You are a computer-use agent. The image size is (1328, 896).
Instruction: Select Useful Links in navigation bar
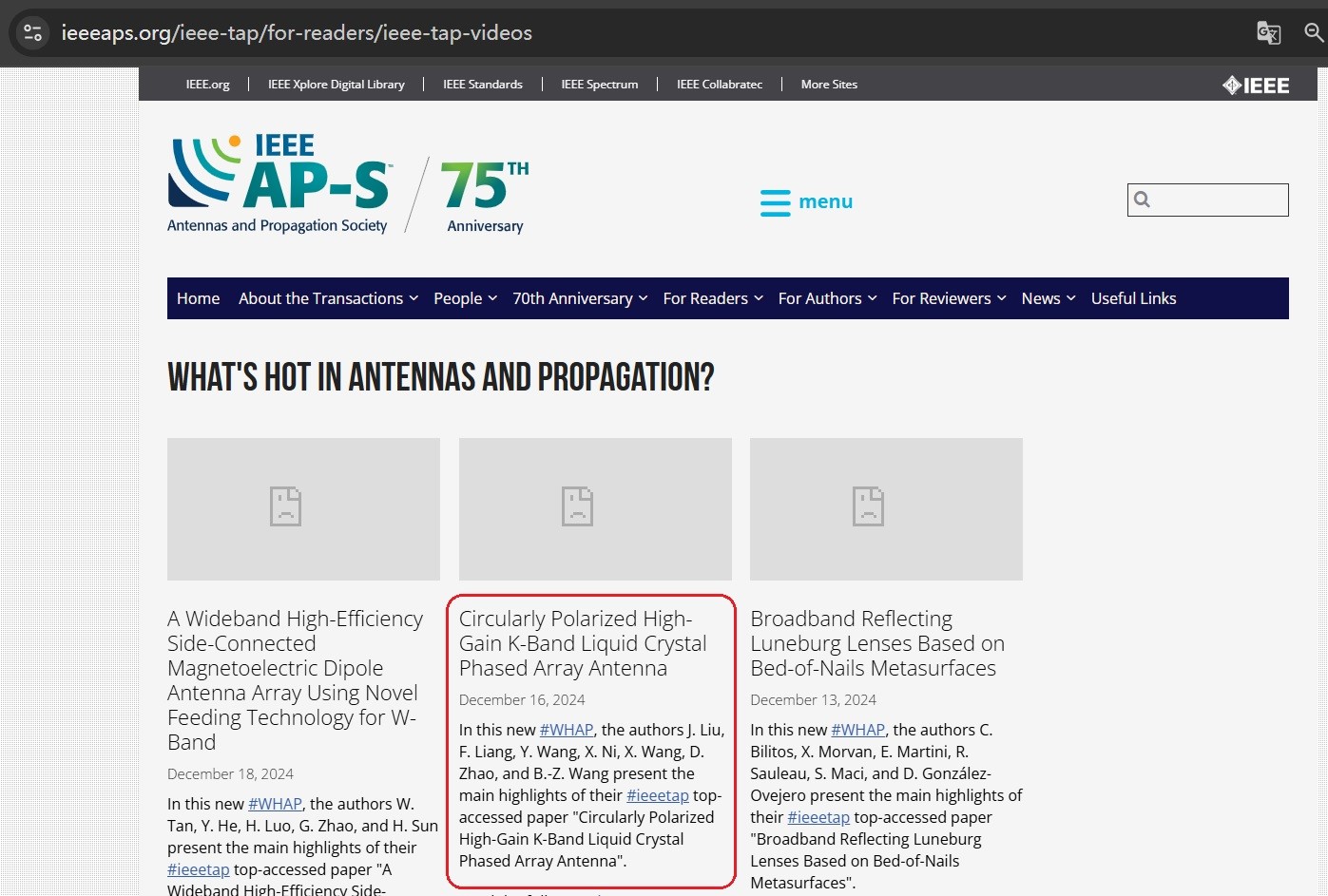click(1133, 298)
